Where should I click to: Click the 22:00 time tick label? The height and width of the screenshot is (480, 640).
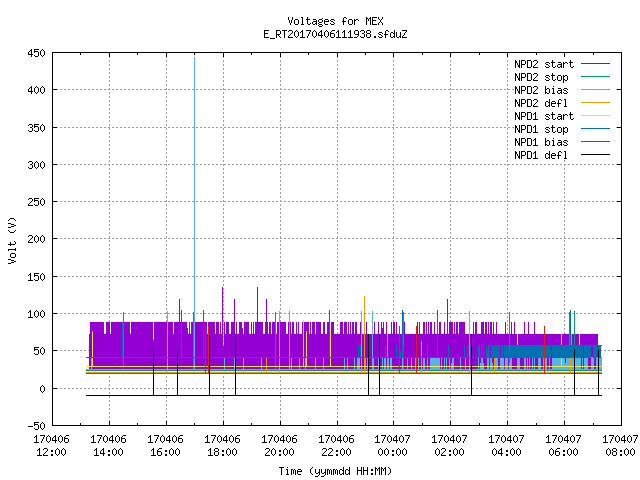[336, 452]
